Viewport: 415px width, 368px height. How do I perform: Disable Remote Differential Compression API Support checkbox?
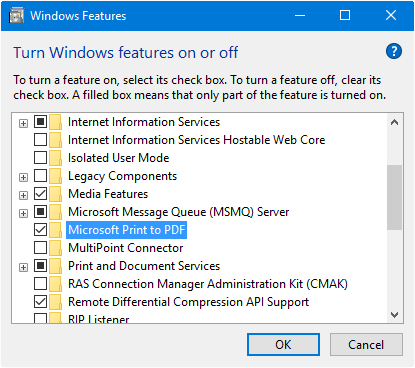tap(40, 301)
